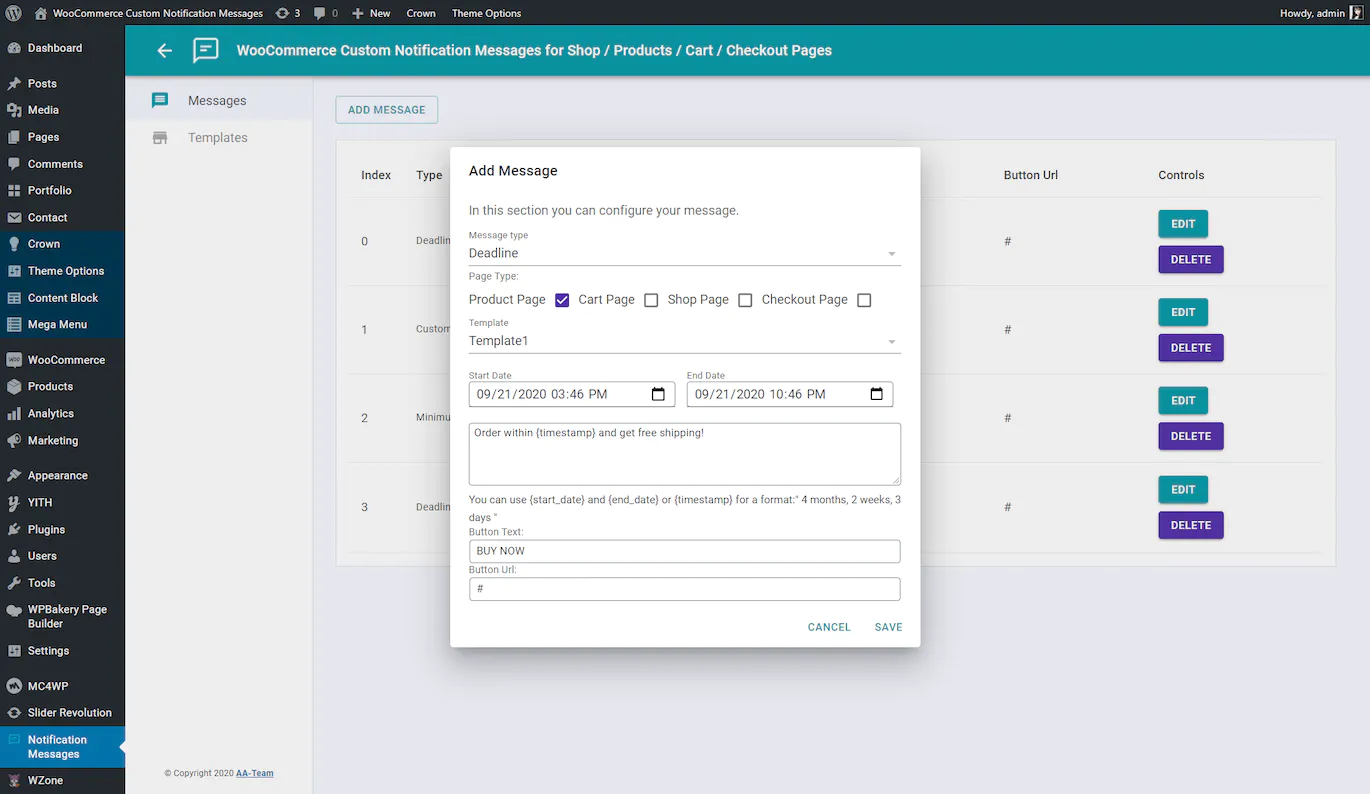
Task: Open the Templates tab in side panel
Action: click(x=219, y=138)
